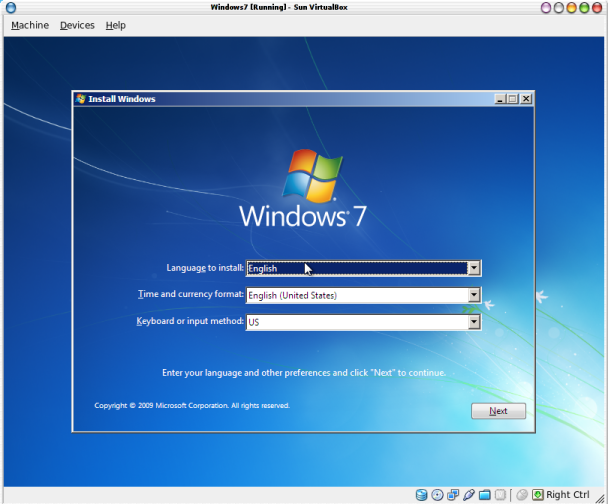Screen dimensions: 608x504
Task: Click the keyboard capture host-key icon
Action: click(x=538, y=495)
